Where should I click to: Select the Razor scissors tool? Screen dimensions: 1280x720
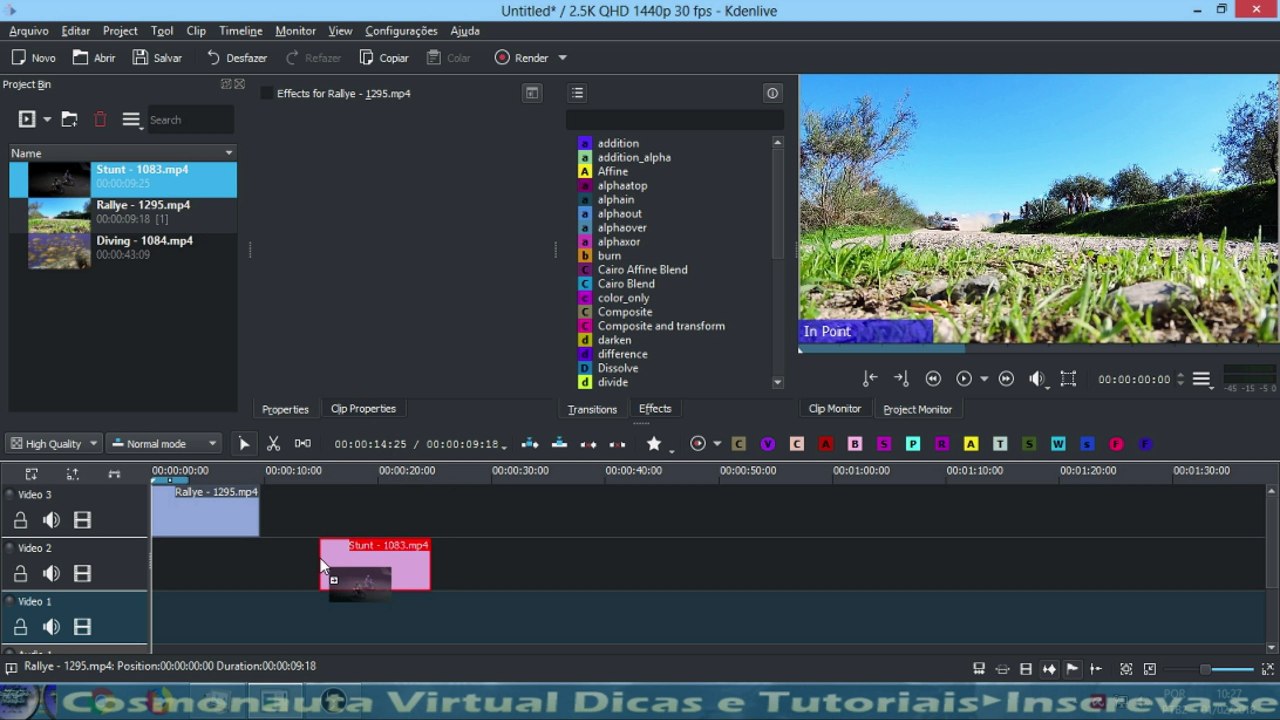pyautogui.click(x=273, y=444)
